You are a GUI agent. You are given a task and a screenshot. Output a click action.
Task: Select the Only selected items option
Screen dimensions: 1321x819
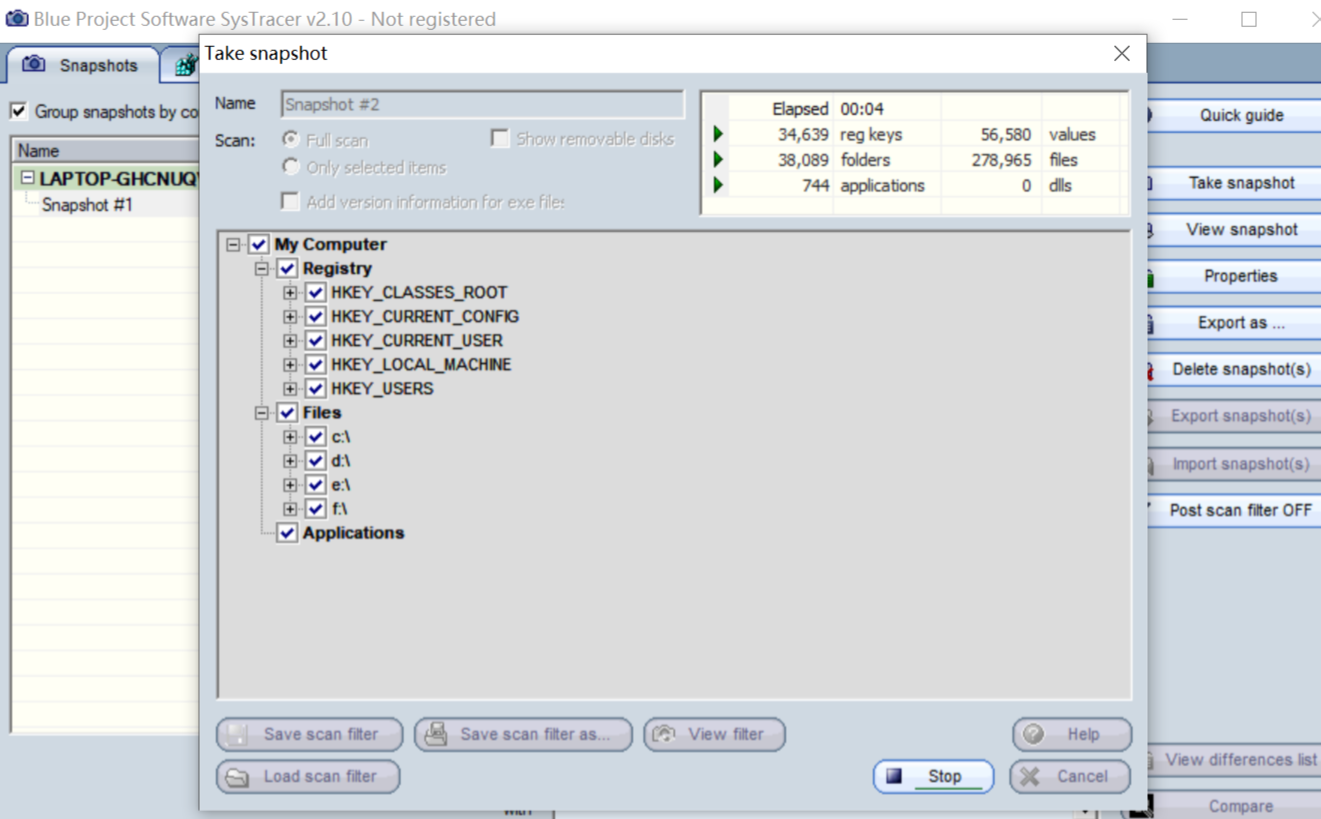[x=290, y=166]
